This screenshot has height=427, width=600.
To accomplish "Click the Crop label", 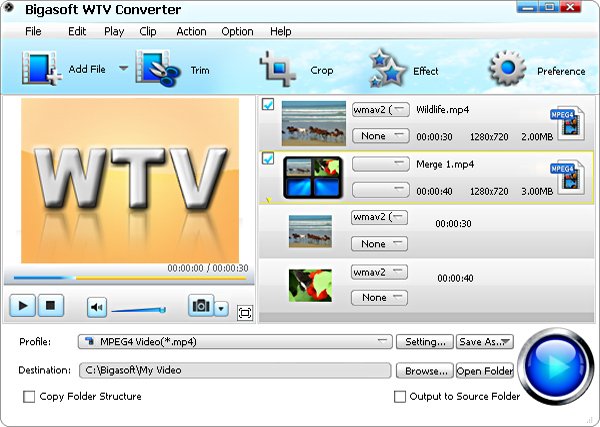I will tap(321, 70).
